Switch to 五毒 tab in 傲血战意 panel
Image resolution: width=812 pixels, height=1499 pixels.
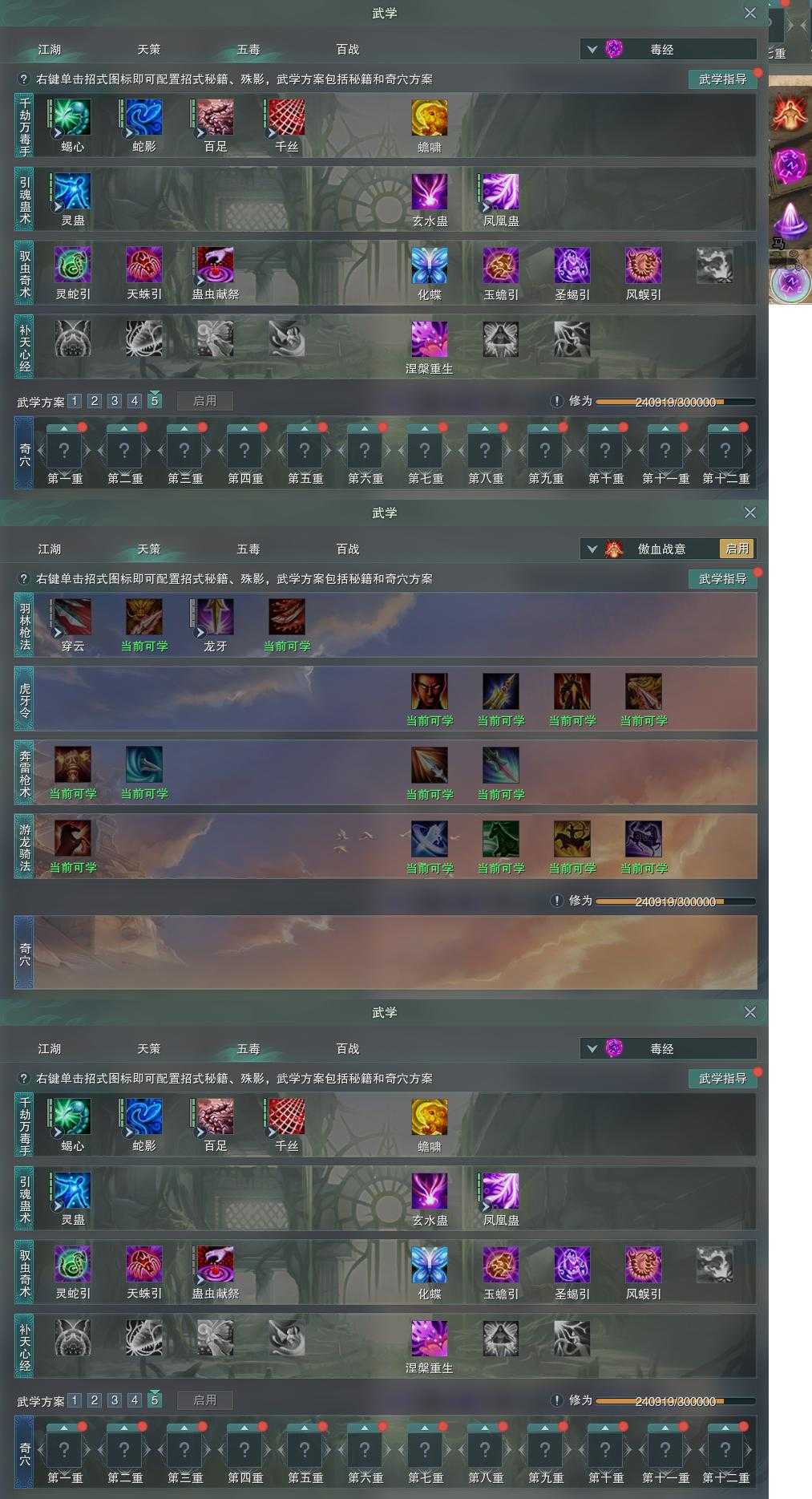pos(248,549)
